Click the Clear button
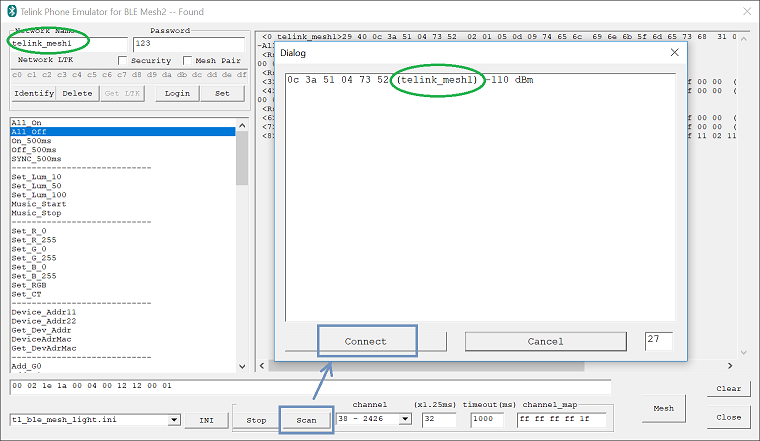The height and width of the screenshot is (441, 760). pyautogui.click(x=728, y=388)
